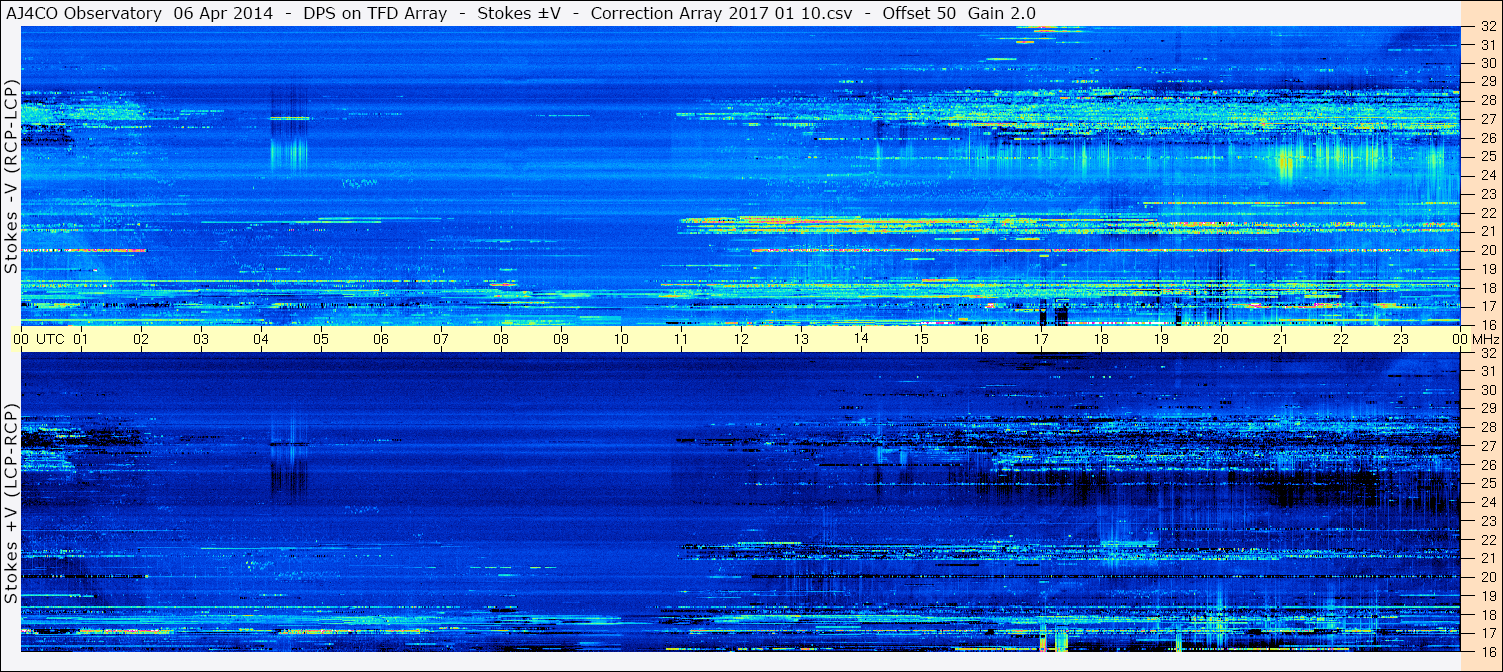Select the 14 hour marker
This screenshot has width=1503, height=672.
pos(861,339)
